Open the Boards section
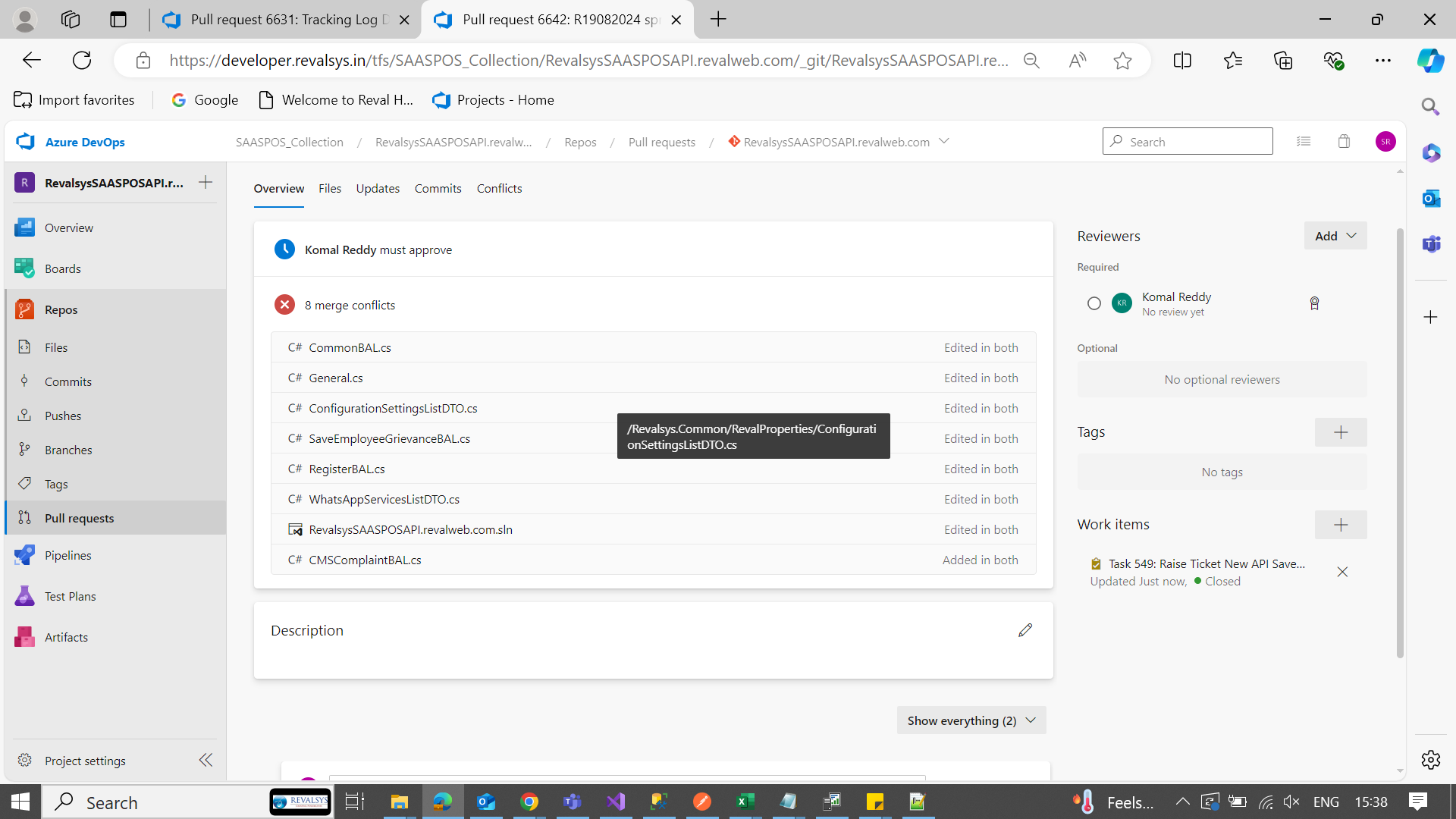 tap(62, 268)
